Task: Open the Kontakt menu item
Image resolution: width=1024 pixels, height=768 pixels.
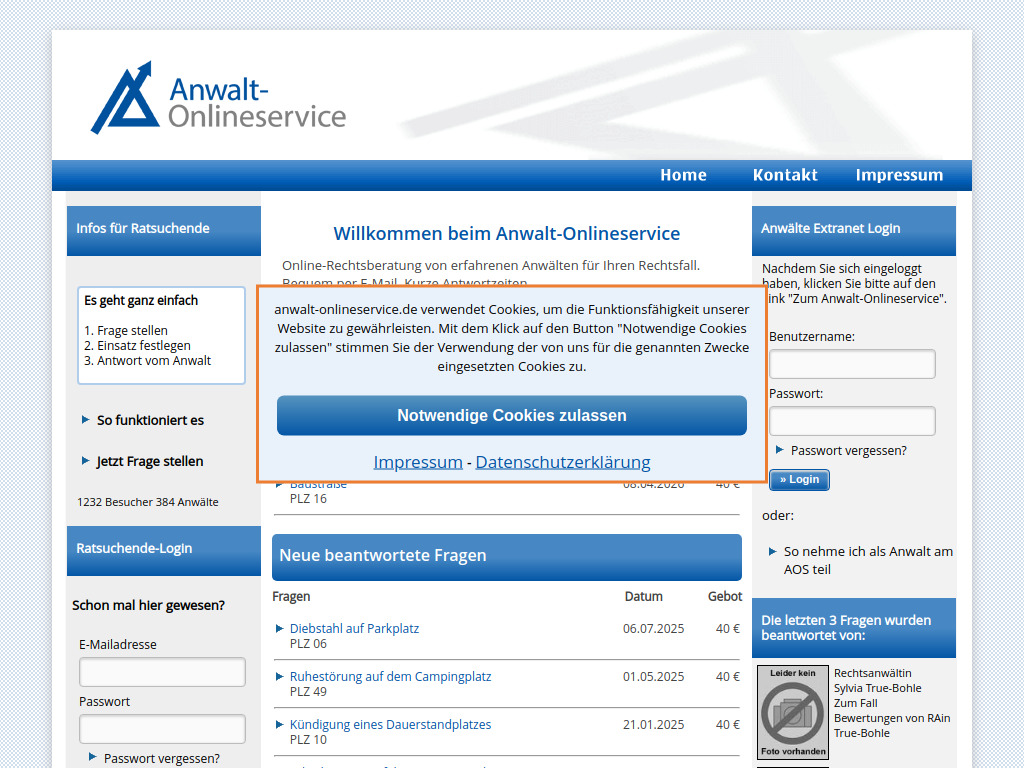Action: (785, 175)
